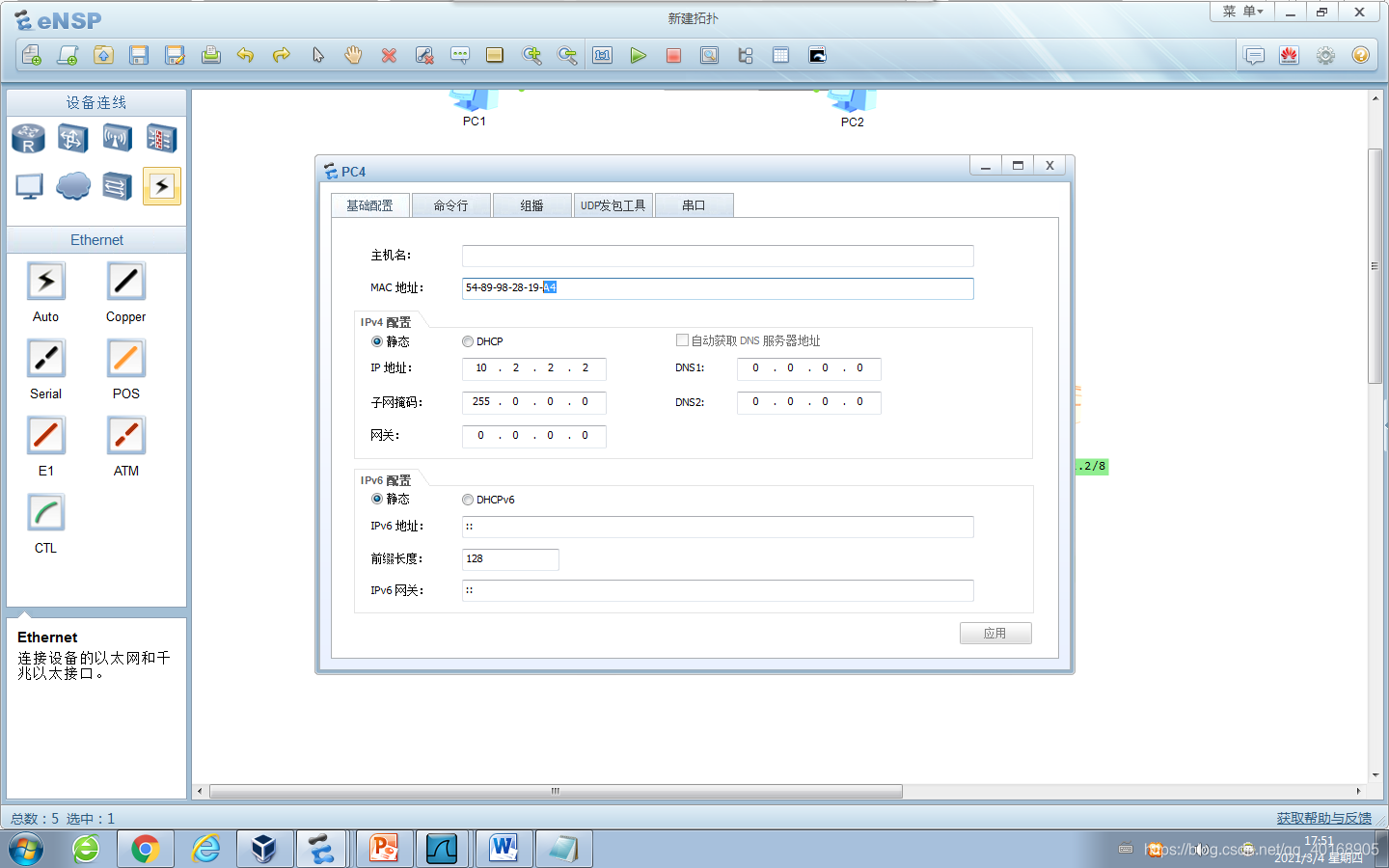This screenshot has height=868, width=1389.
Task: Click the Print toolbar icon
Action: 210,55
